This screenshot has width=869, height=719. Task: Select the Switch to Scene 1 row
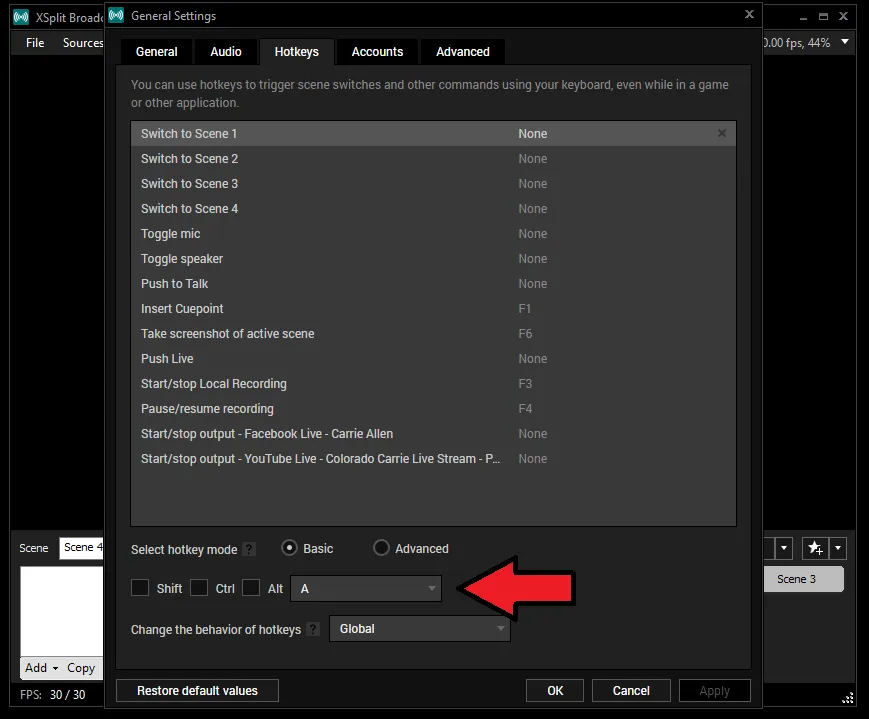click(x=433, y=134)
